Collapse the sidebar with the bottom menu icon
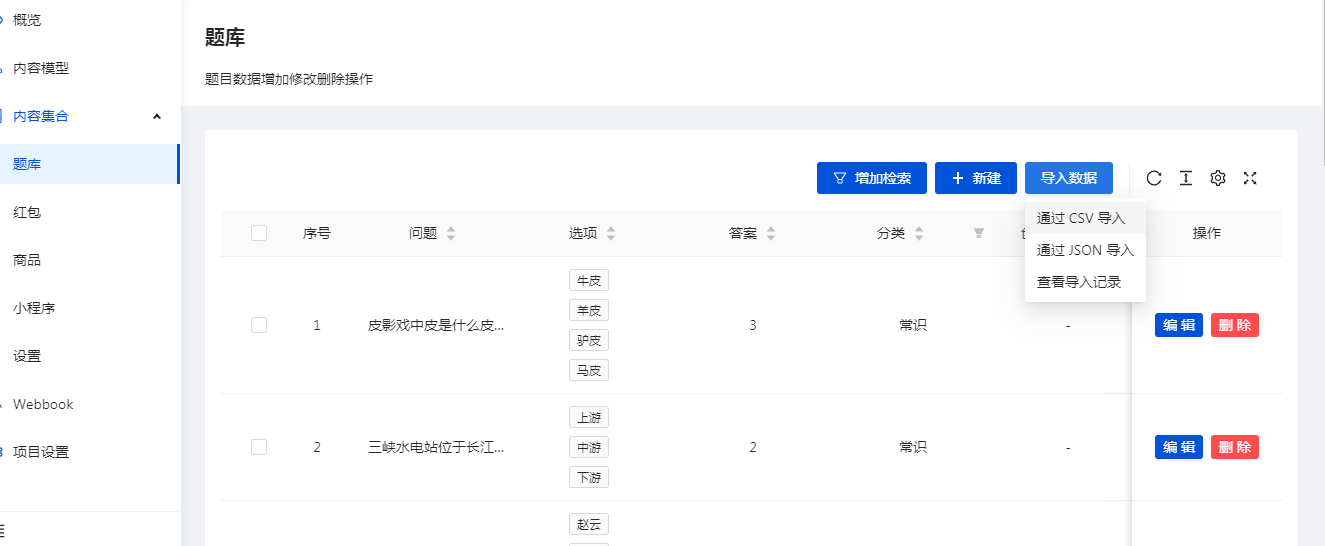This screenshot has width=1325, height=546. [x=2, y=529]
